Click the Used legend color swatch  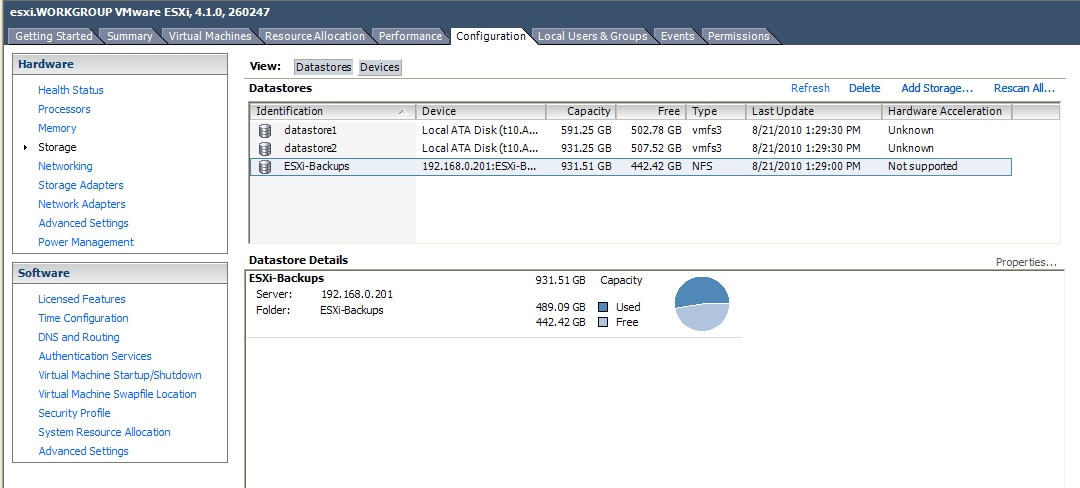[x=603, y=307]
